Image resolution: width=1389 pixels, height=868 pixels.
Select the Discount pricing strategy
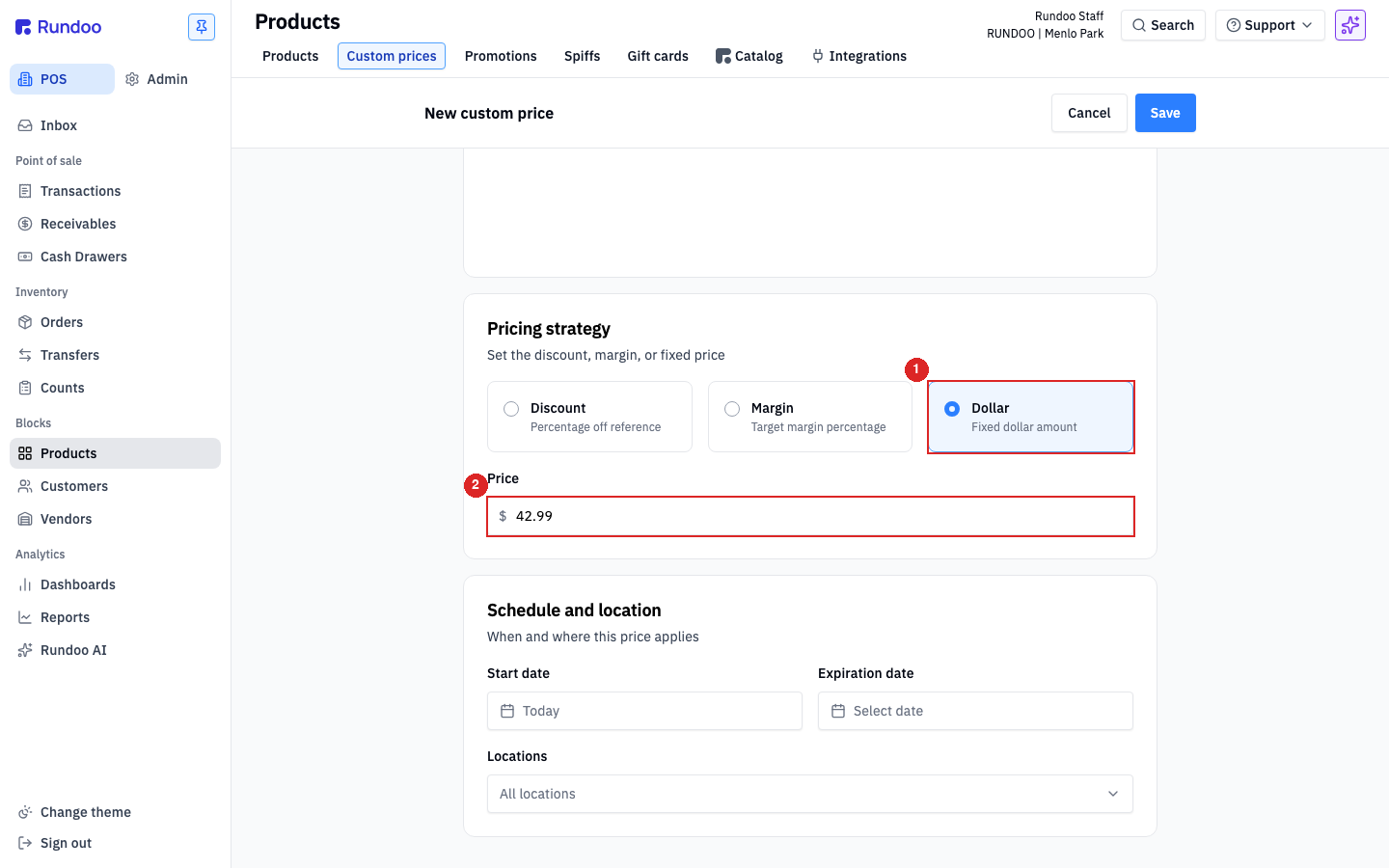point(589,417)
